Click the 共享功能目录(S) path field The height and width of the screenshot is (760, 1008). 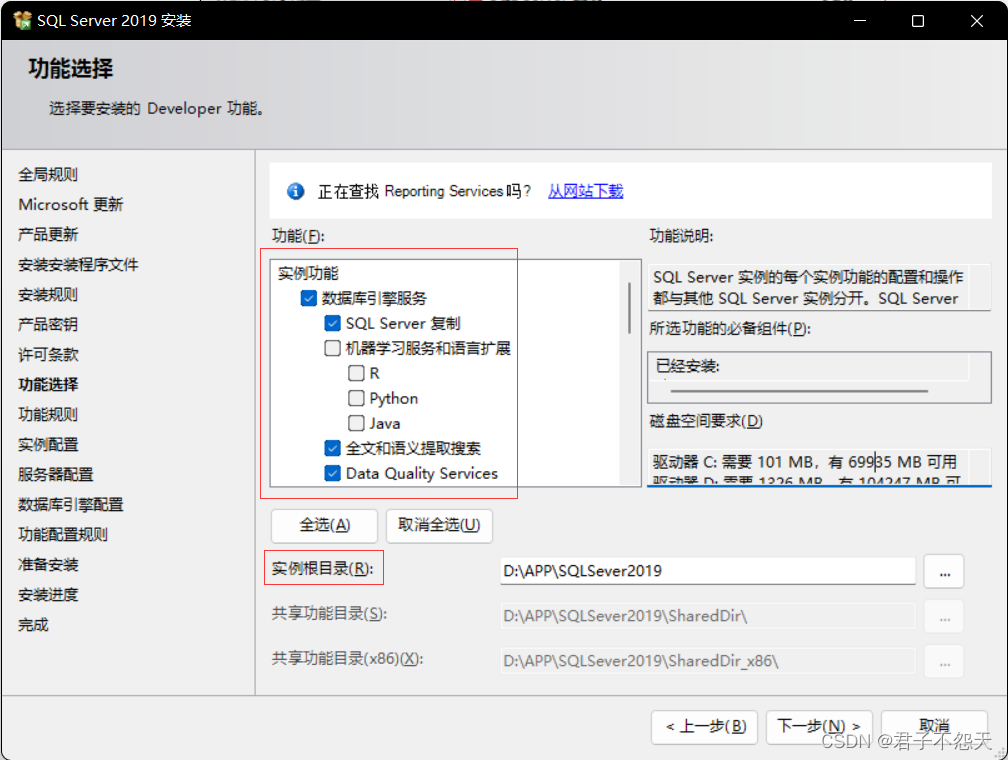[708, 616]
